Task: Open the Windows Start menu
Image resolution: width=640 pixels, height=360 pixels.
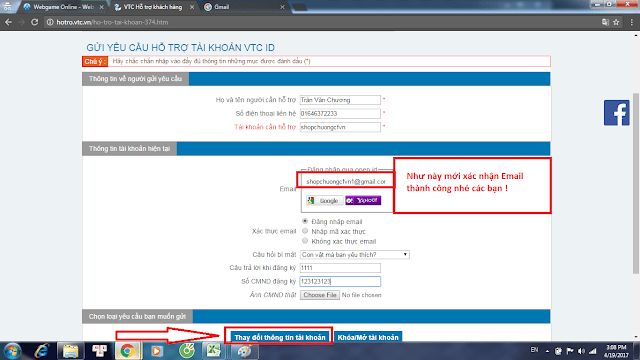Action: coord(12,351)
